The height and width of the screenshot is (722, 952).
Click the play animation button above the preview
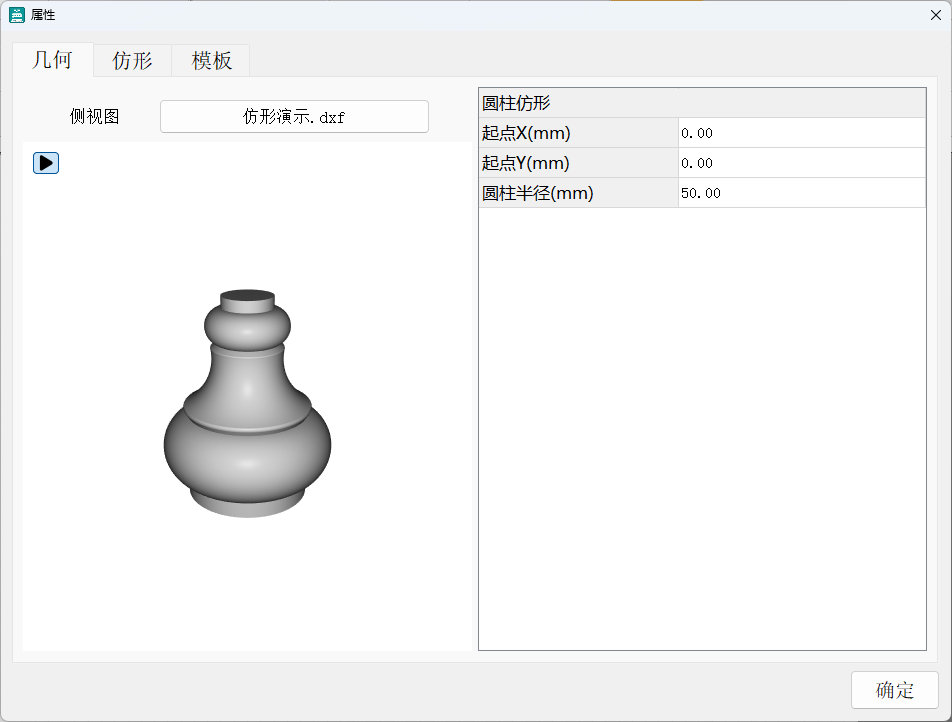[x=46, y=163]
